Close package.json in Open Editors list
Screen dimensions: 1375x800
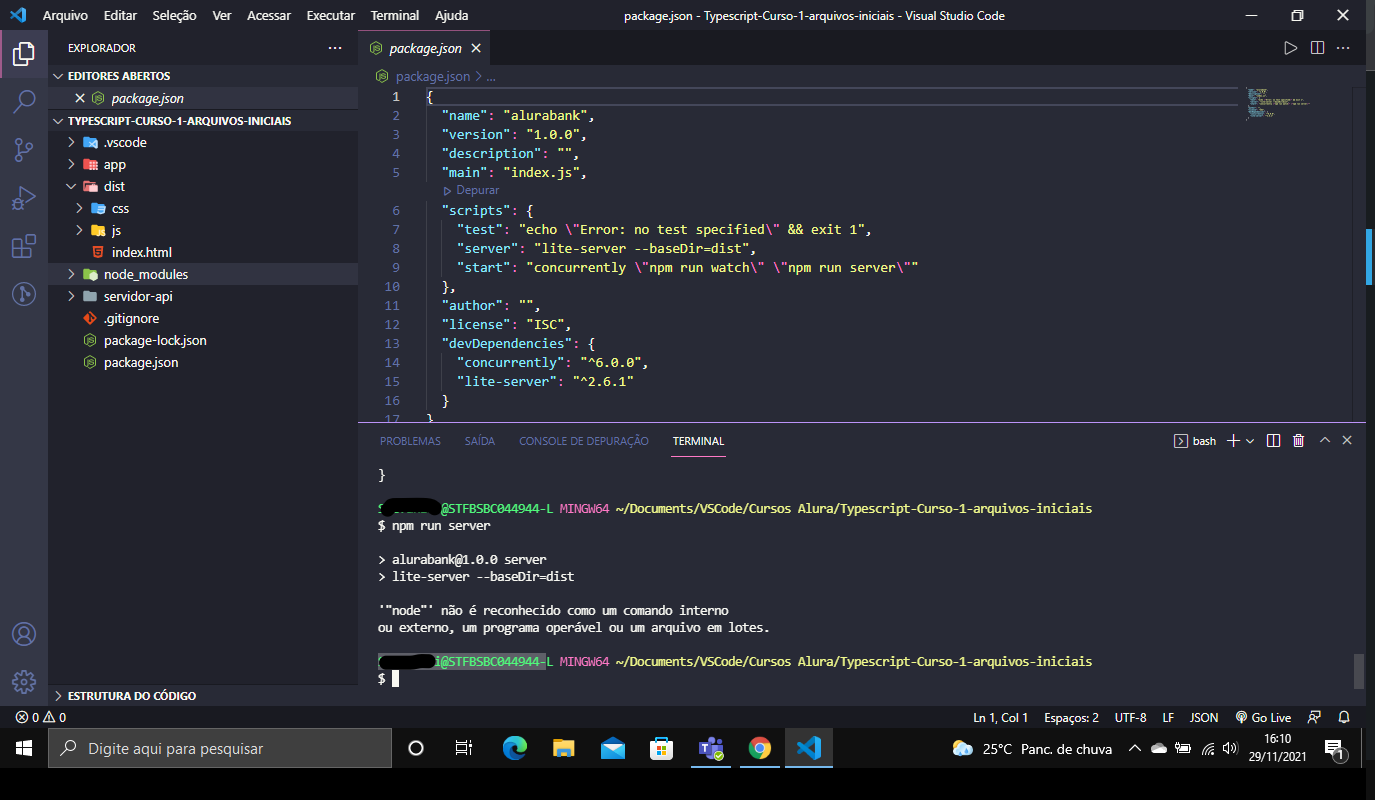click(x=80, y=98)
